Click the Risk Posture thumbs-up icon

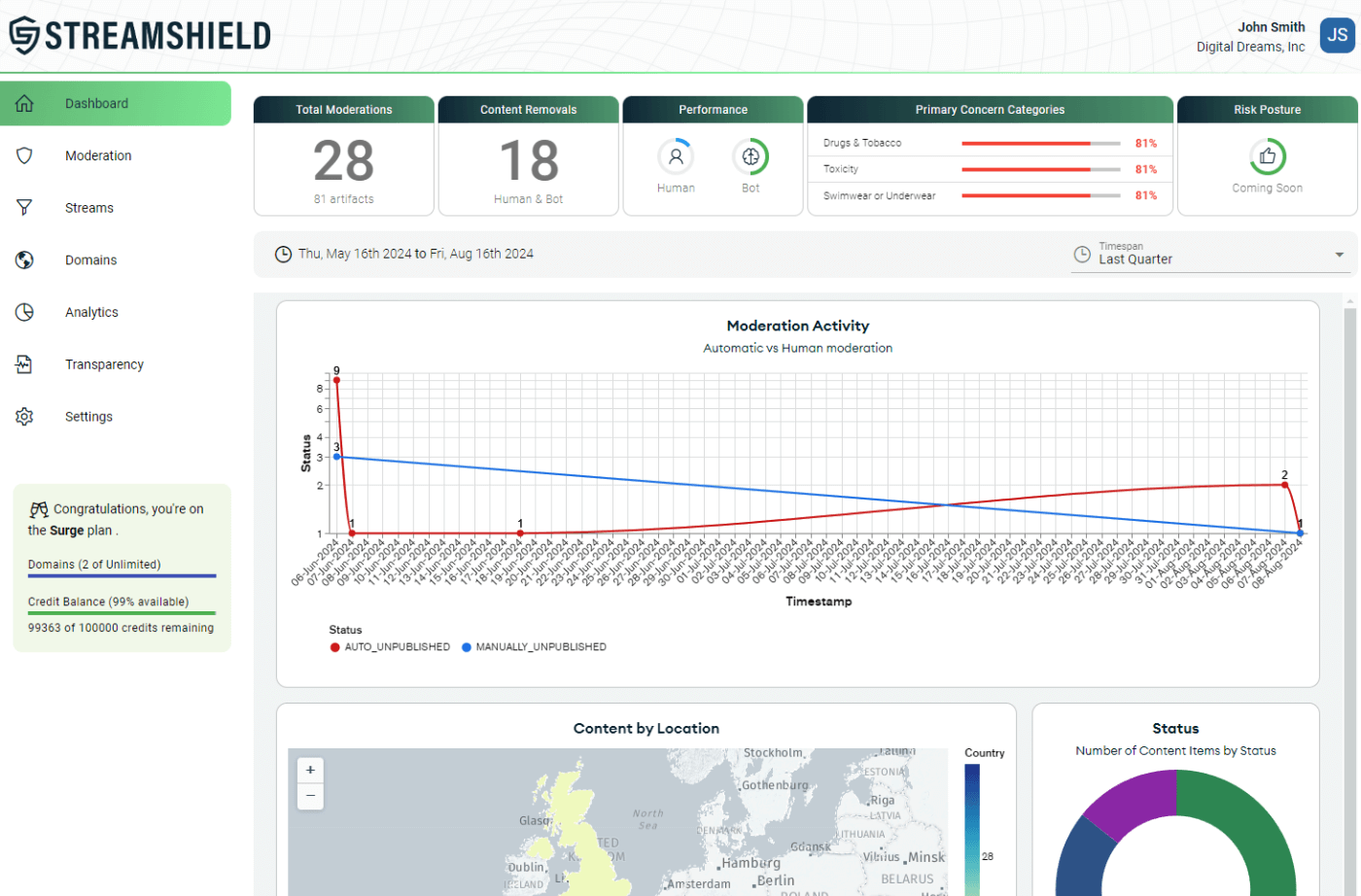[1267, 156]
